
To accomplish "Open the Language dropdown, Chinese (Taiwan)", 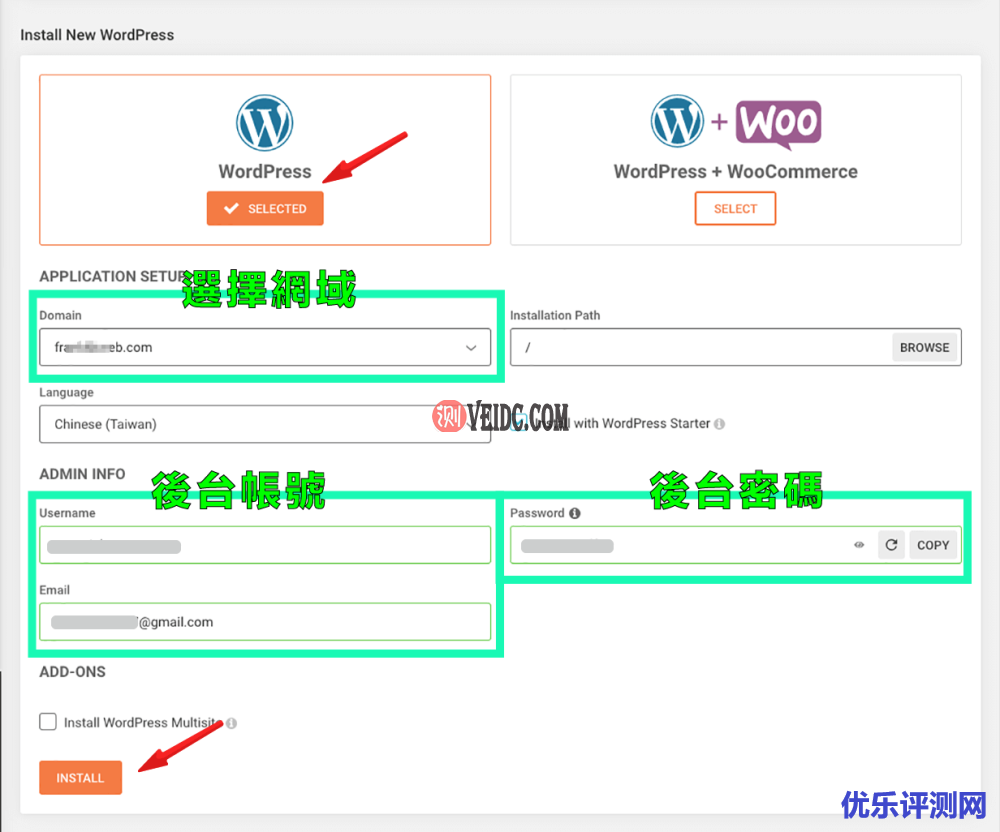I will (x=265, y=425).
